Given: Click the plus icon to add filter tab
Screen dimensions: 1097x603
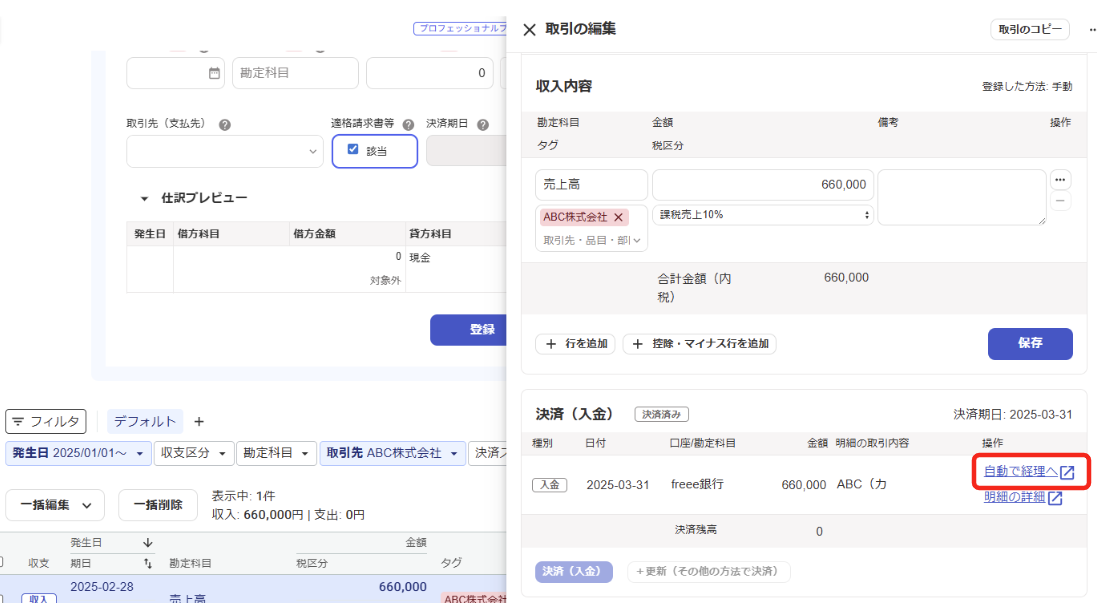Looking at the screenshot, I should (198, 421).
